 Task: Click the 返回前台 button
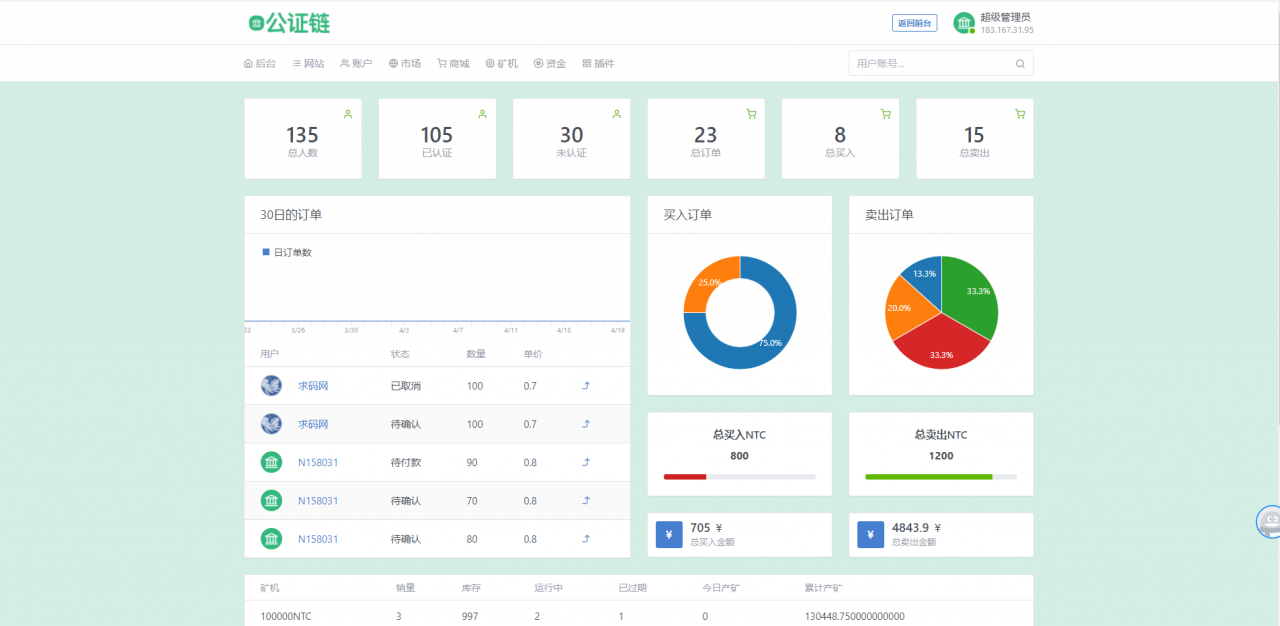(x=914, y=23)
